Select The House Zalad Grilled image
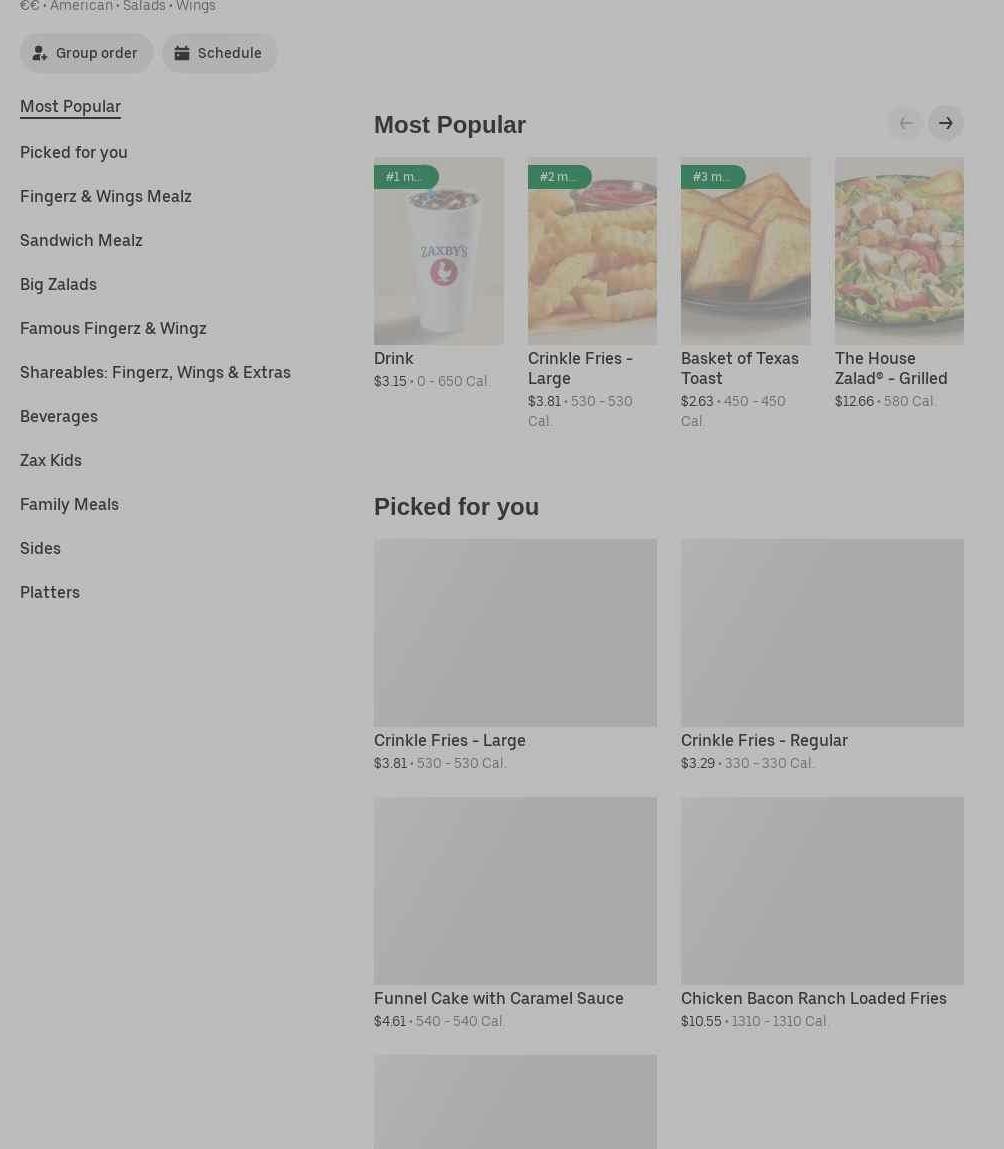Viewport: 1004px width, 1149px height. pyautogui.click(x=899, y=252)
